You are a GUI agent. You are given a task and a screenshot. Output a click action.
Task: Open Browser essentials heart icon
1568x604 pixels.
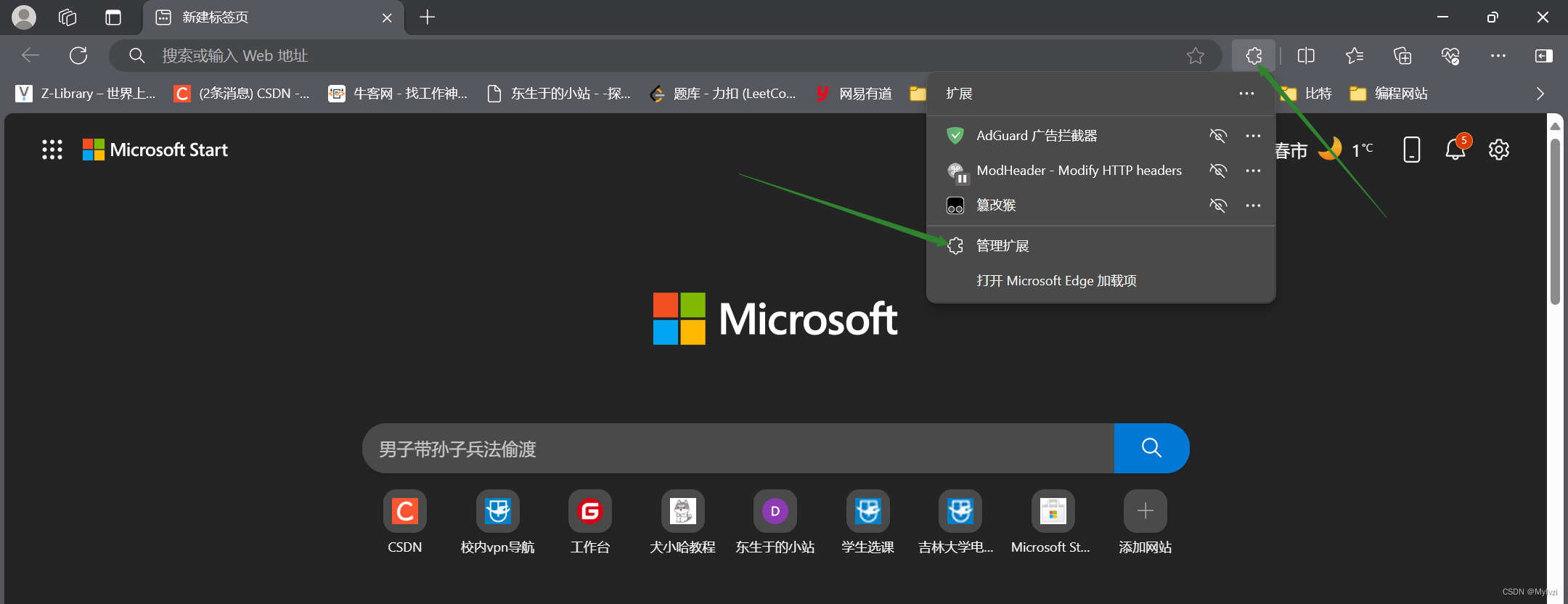(x=1450, y=56)
